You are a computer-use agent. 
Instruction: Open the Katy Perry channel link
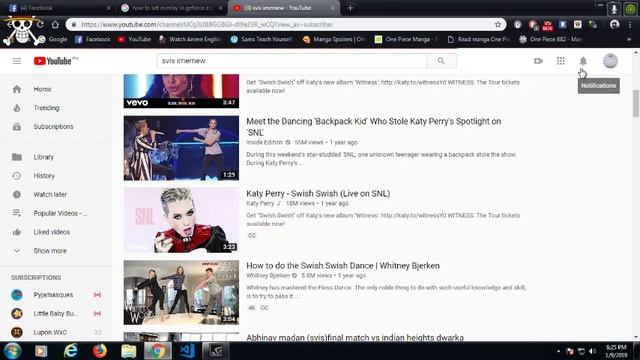260,203
